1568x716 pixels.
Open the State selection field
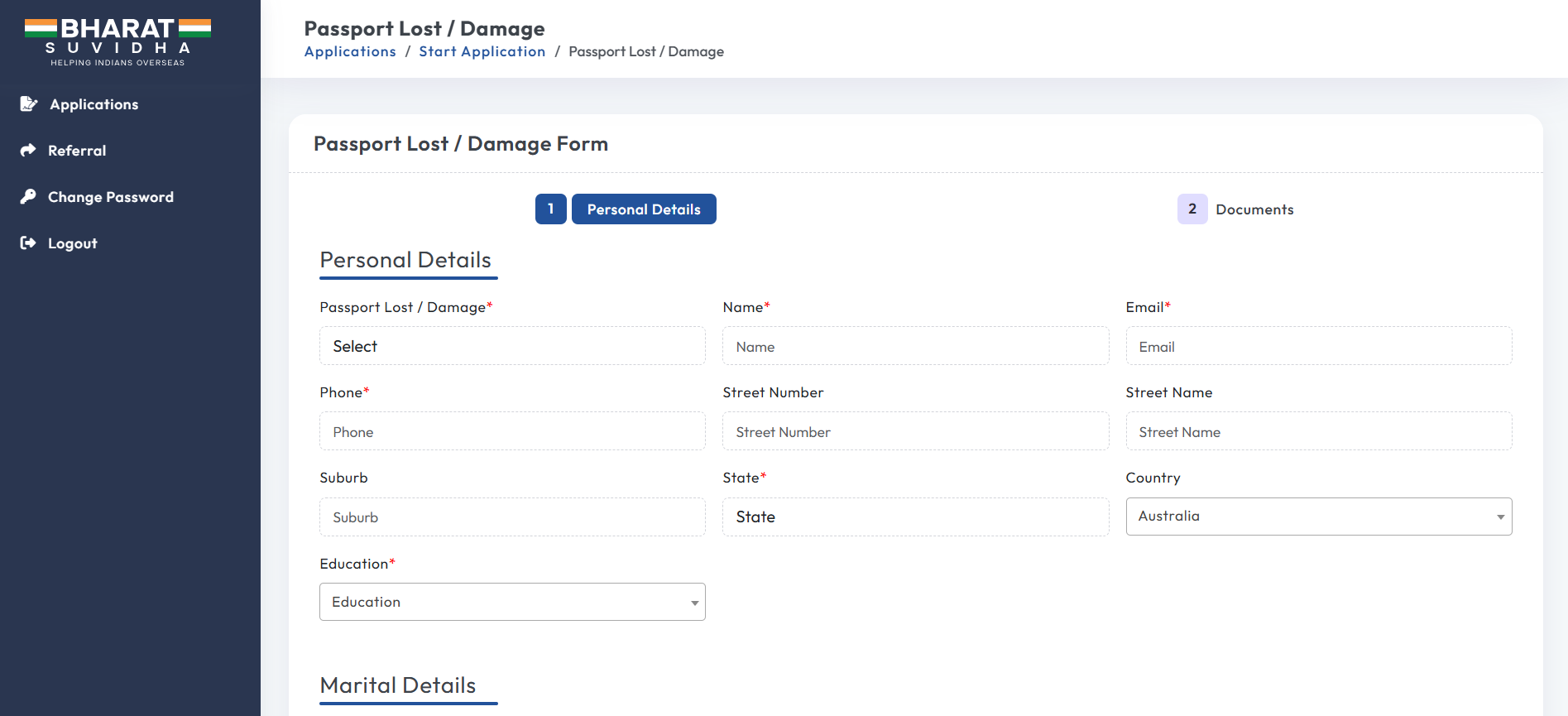coord(915,517)
